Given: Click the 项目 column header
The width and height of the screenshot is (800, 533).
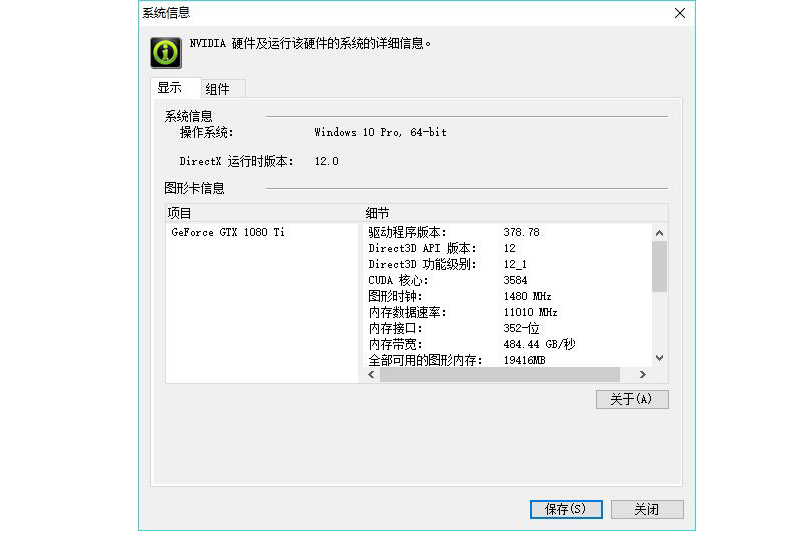Looking at the screenshot, I should pos(263,213).
